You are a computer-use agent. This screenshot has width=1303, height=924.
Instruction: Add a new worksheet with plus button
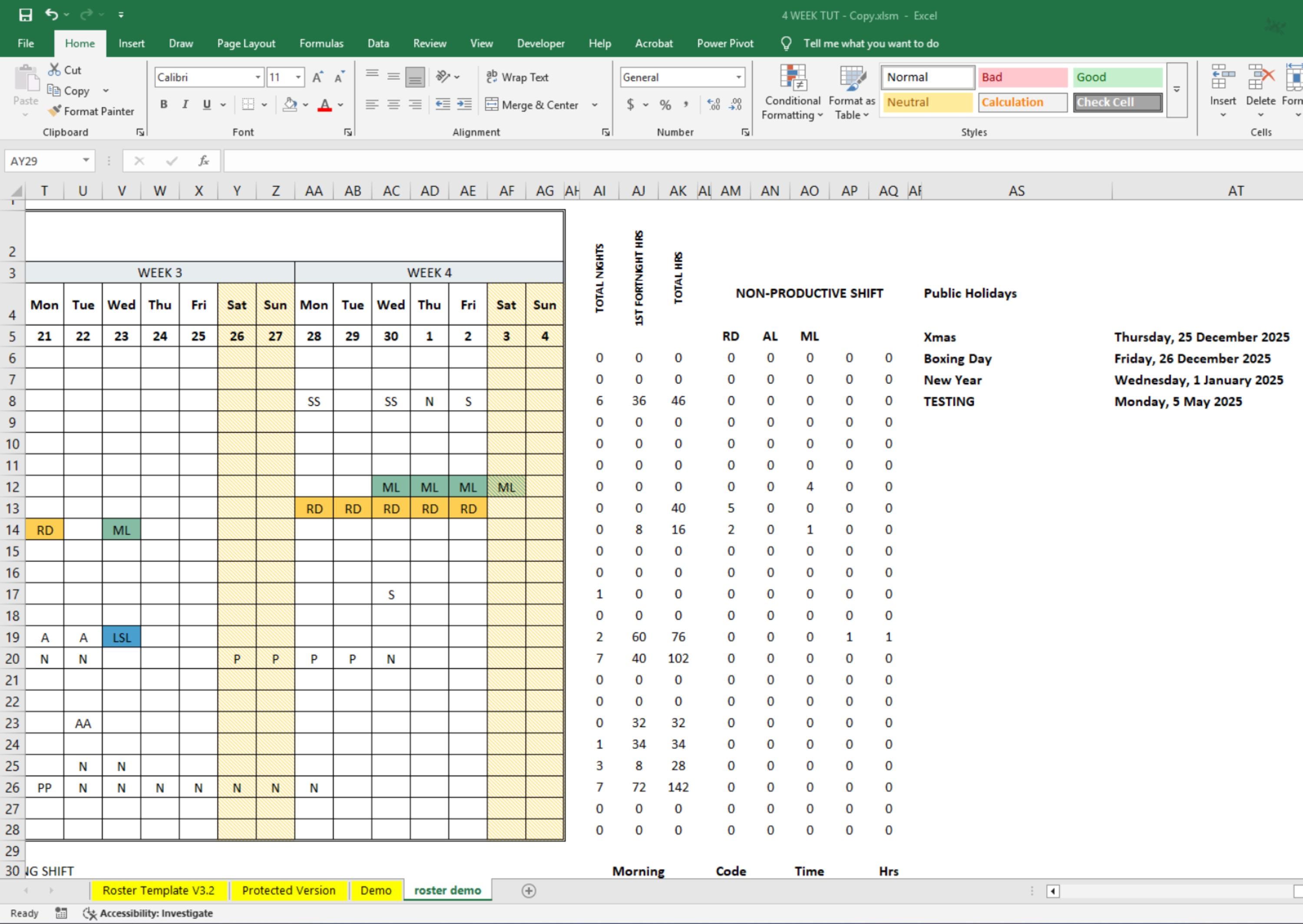[x=529, y=890]
